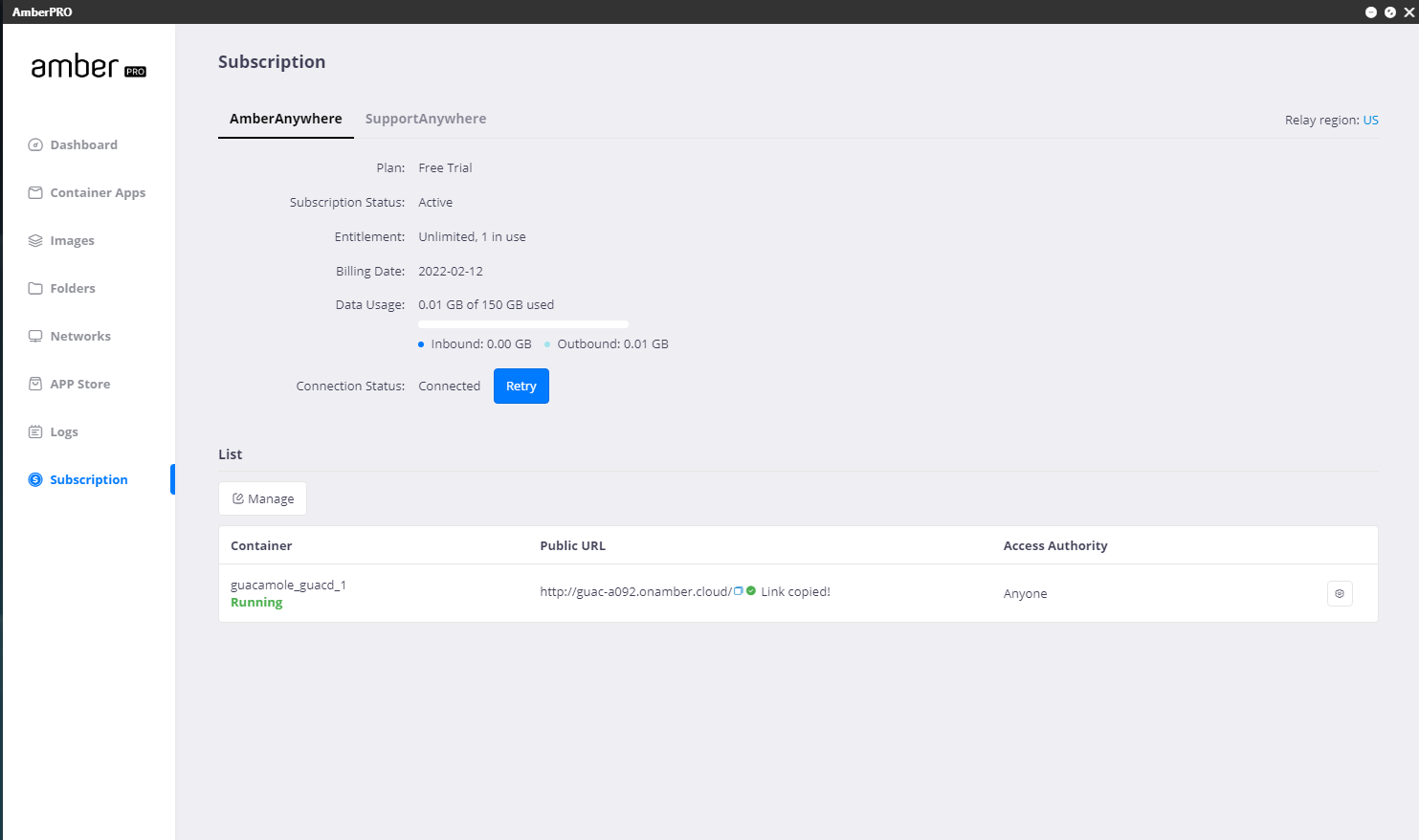Viewport: 1419px width, 840px height.
Task: Copy the guacamole public URL
Action: [739, 591]
